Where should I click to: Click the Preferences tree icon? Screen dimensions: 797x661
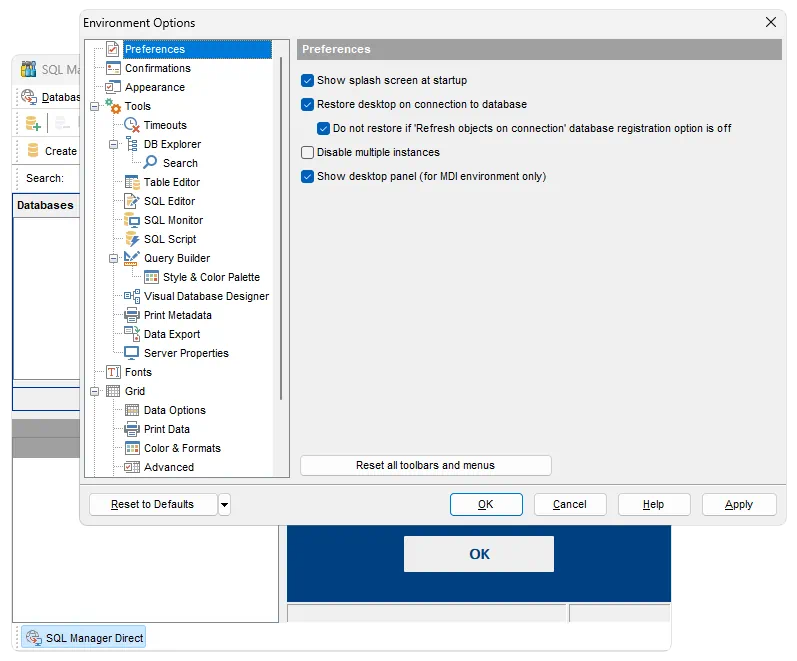coord(113,49)
